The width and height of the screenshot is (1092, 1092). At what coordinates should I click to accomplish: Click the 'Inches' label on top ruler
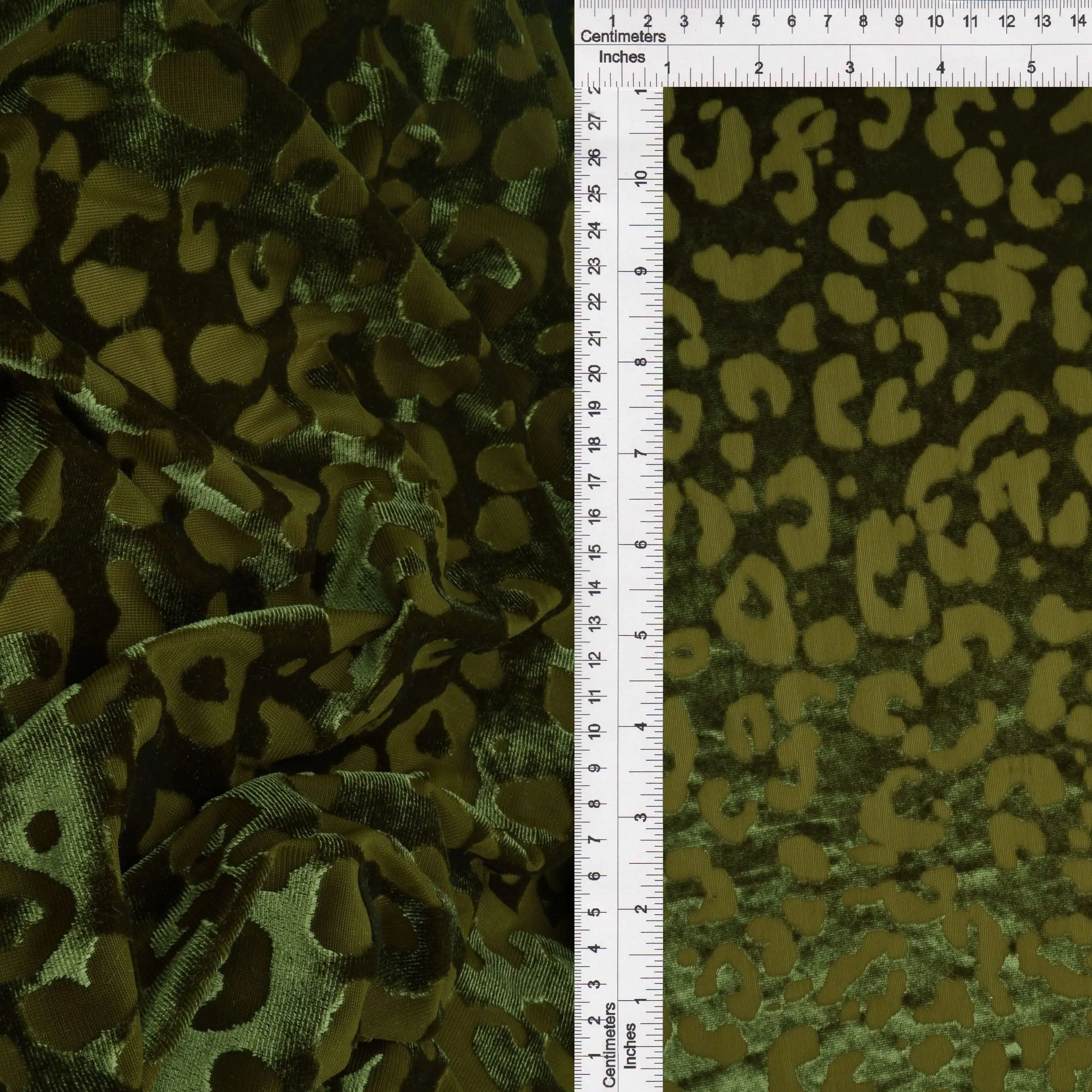(622, 57)
